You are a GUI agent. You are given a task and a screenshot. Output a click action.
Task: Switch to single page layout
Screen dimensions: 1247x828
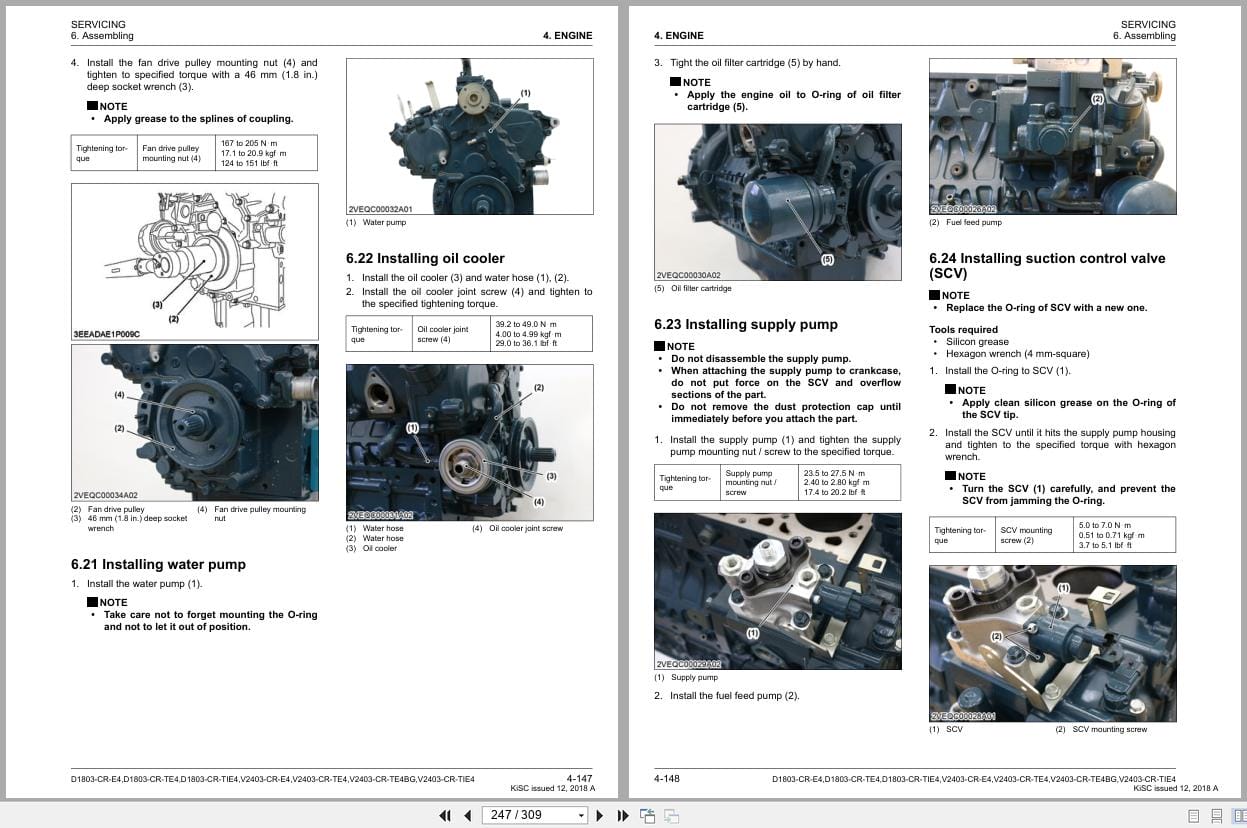pyautogui.click(x=1192, y=816)
